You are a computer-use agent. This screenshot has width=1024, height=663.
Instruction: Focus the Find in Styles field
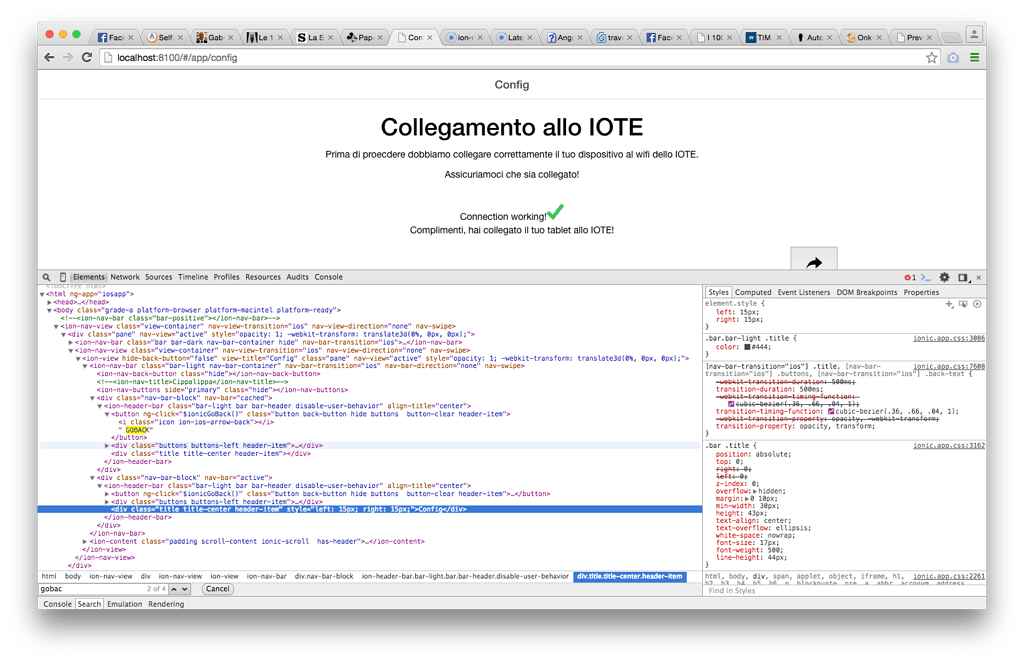844,590
